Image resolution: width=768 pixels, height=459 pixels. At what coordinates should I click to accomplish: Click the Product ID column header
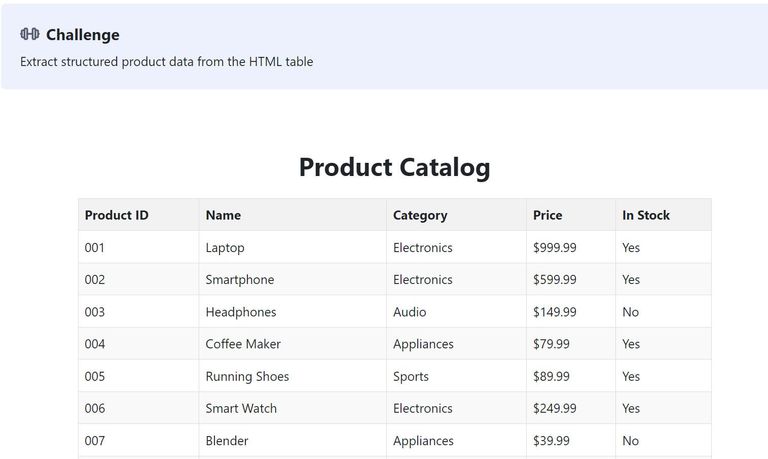[116, 215]
